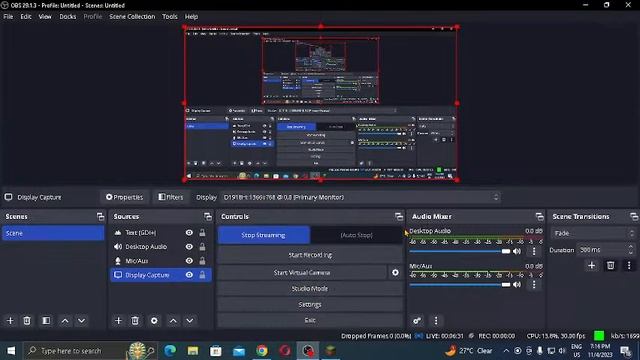Click Stop Streaming button

(x=263, y=236)
